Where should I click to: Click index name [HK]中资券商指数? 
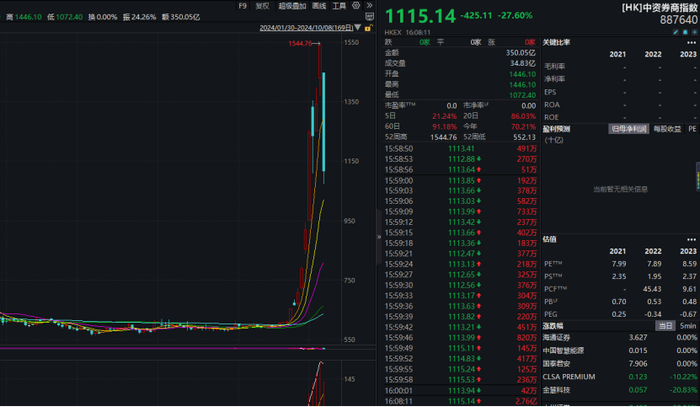[659, 8]
